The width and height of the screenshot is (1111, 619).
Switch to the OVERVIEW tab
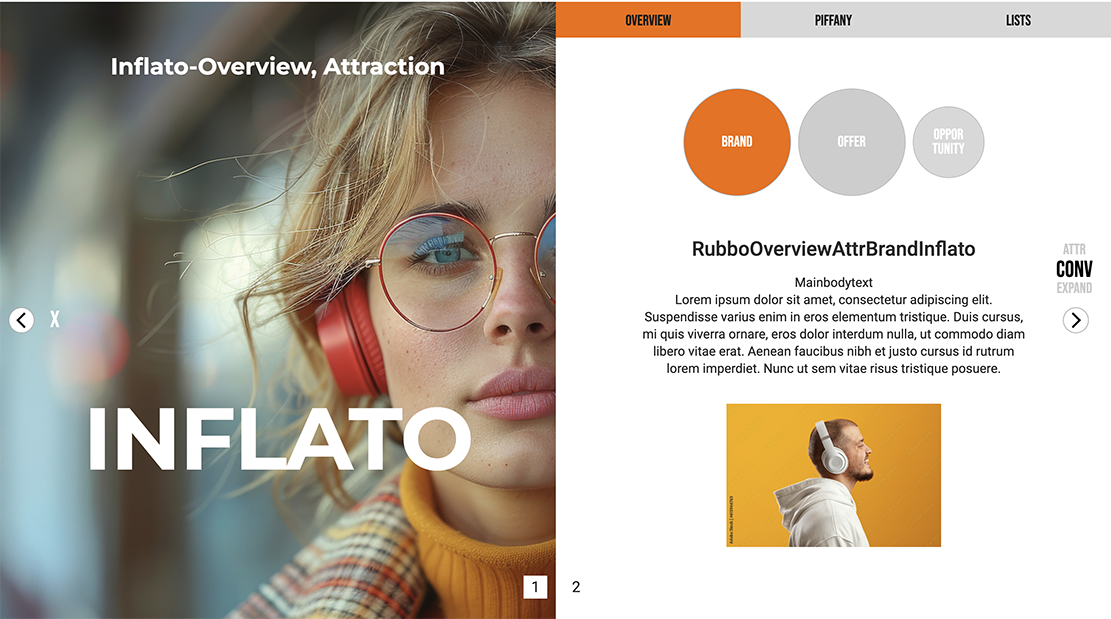(648, 20)
